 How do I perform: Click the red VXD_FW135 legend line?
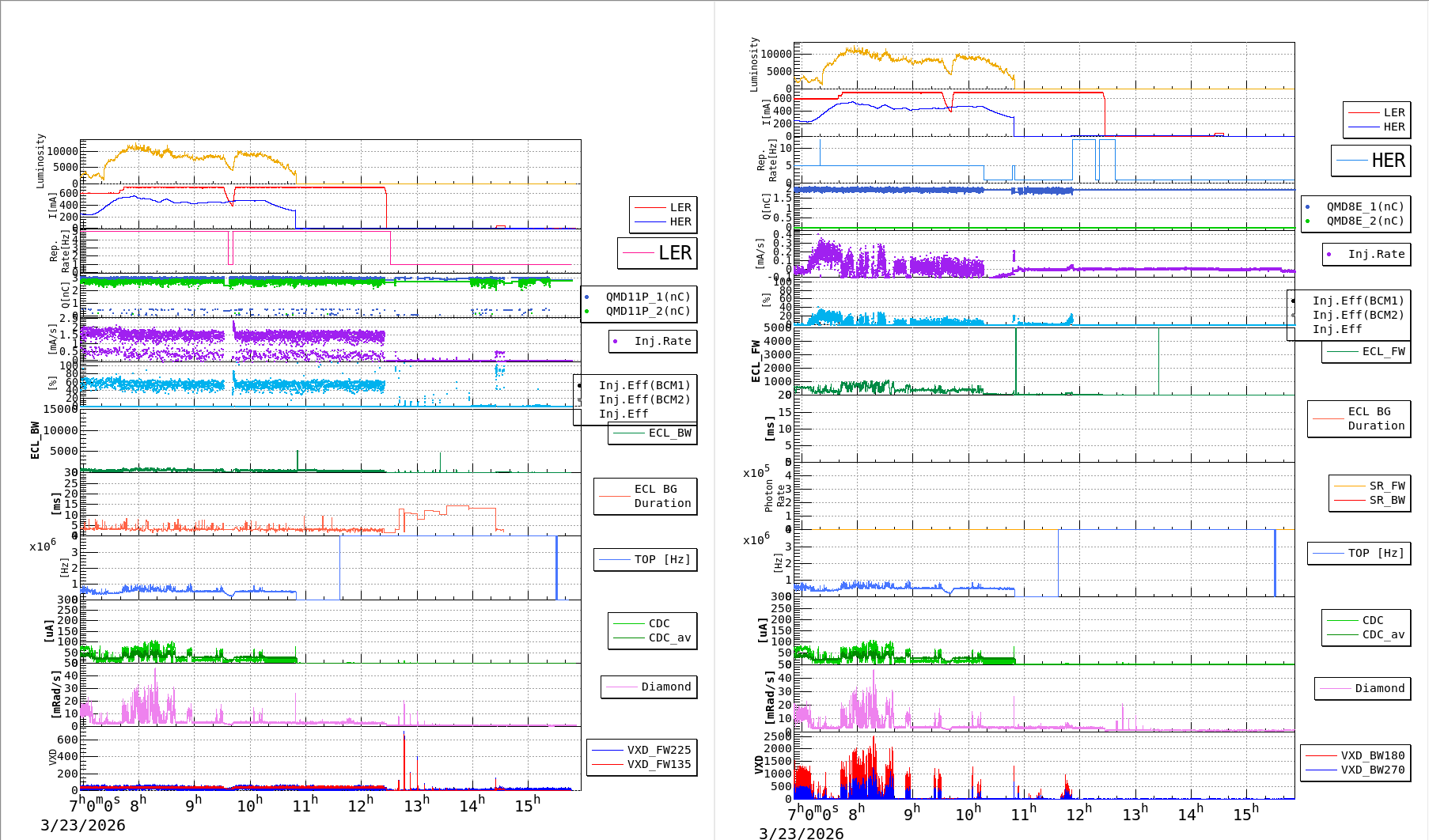click(608, 764)
